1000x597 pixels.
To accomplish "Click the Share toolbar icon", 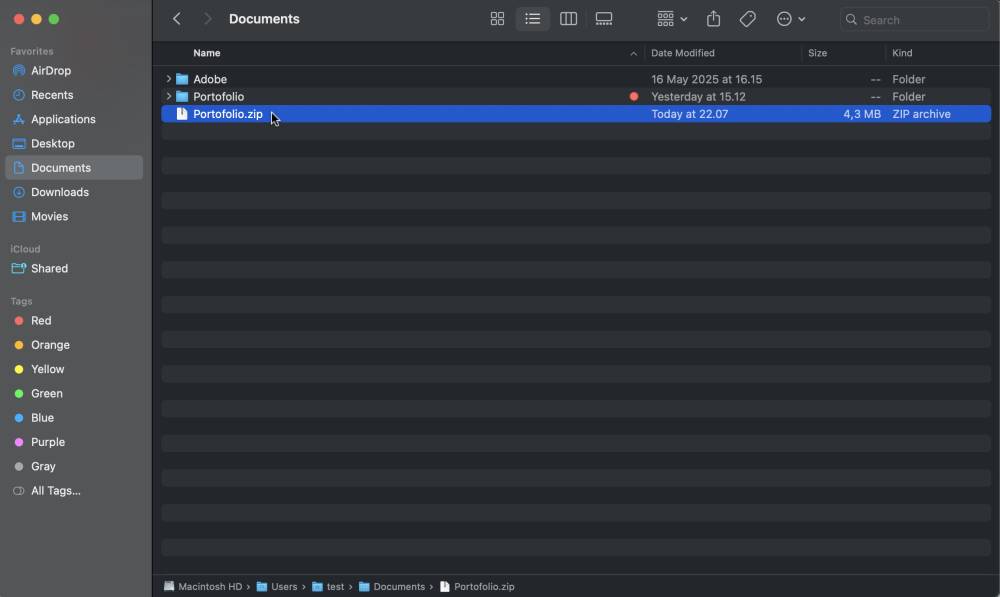I will (713, 19).
